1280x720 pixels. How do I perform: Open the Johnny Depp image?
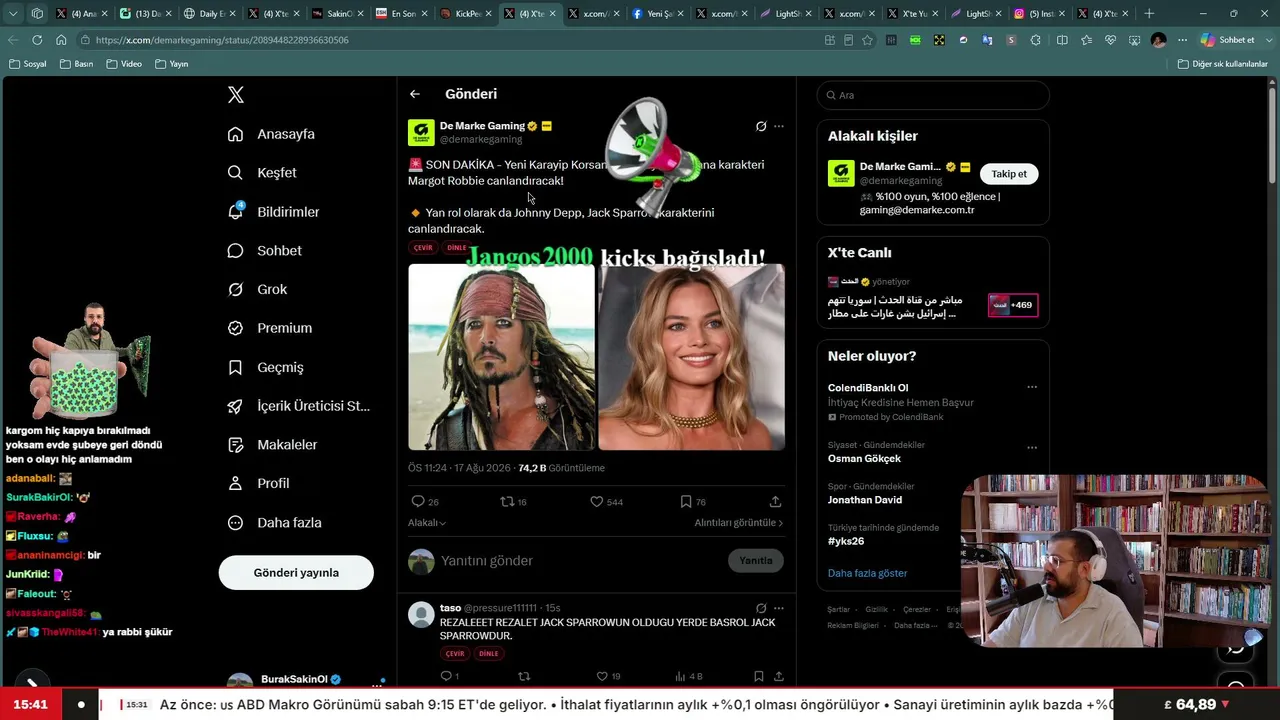[501, 357]
